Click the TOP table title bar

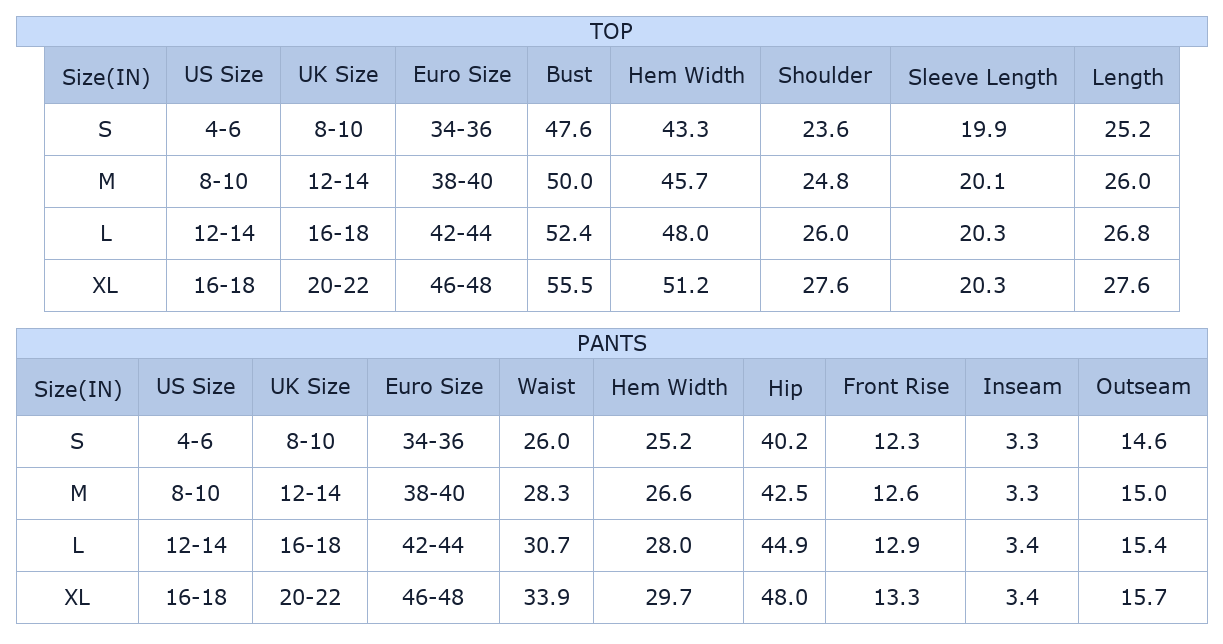(611, 31)
